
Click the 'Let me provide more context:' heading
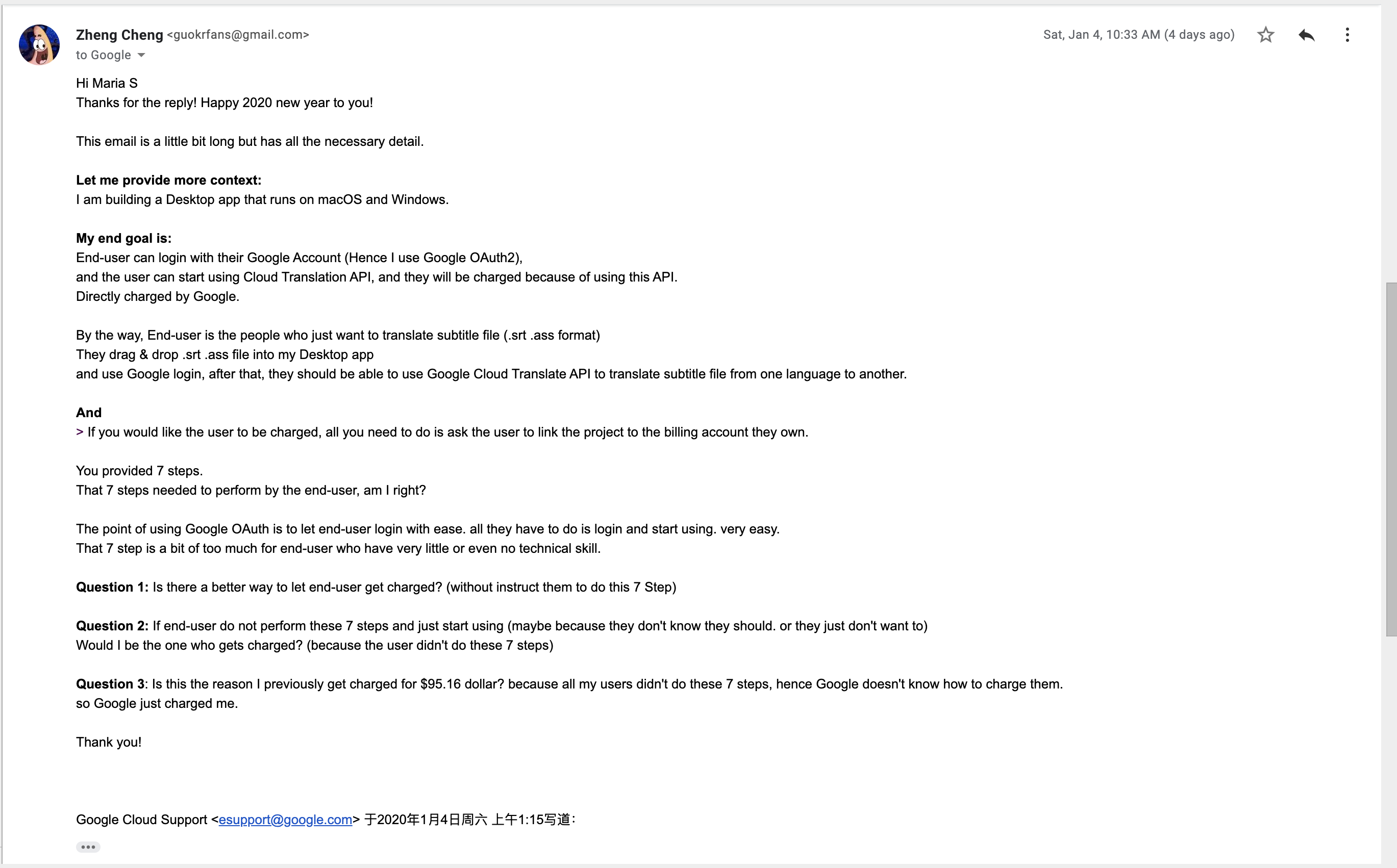(168, 180)
